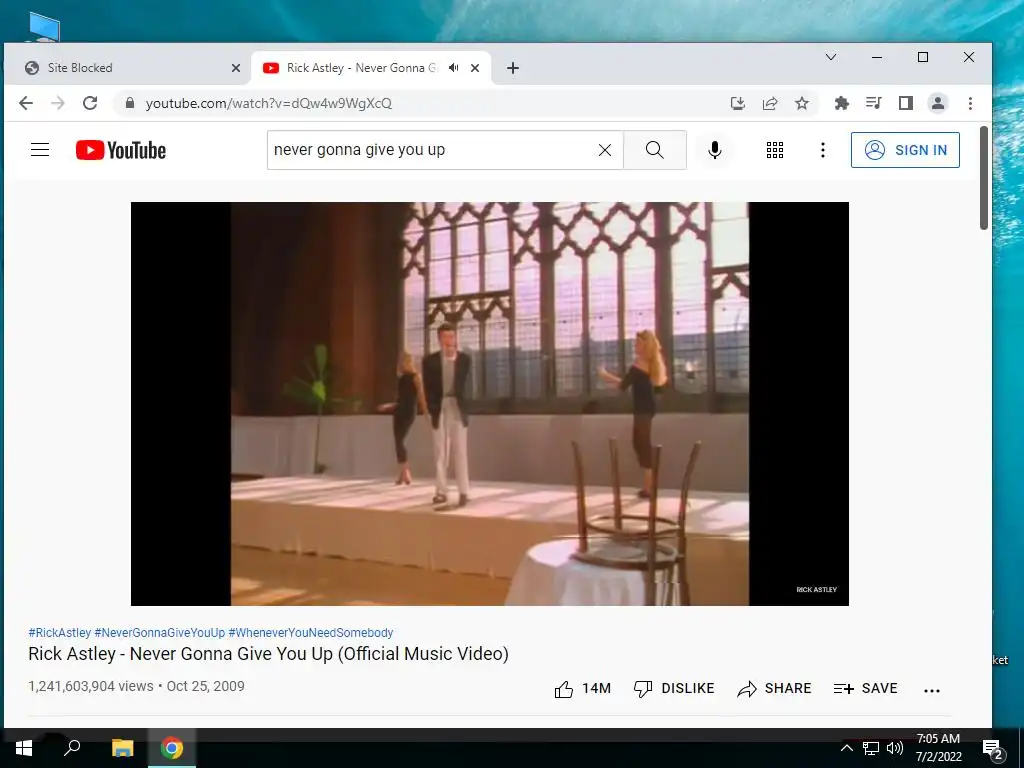Open more actions ellipsis below video

point(932,690)
